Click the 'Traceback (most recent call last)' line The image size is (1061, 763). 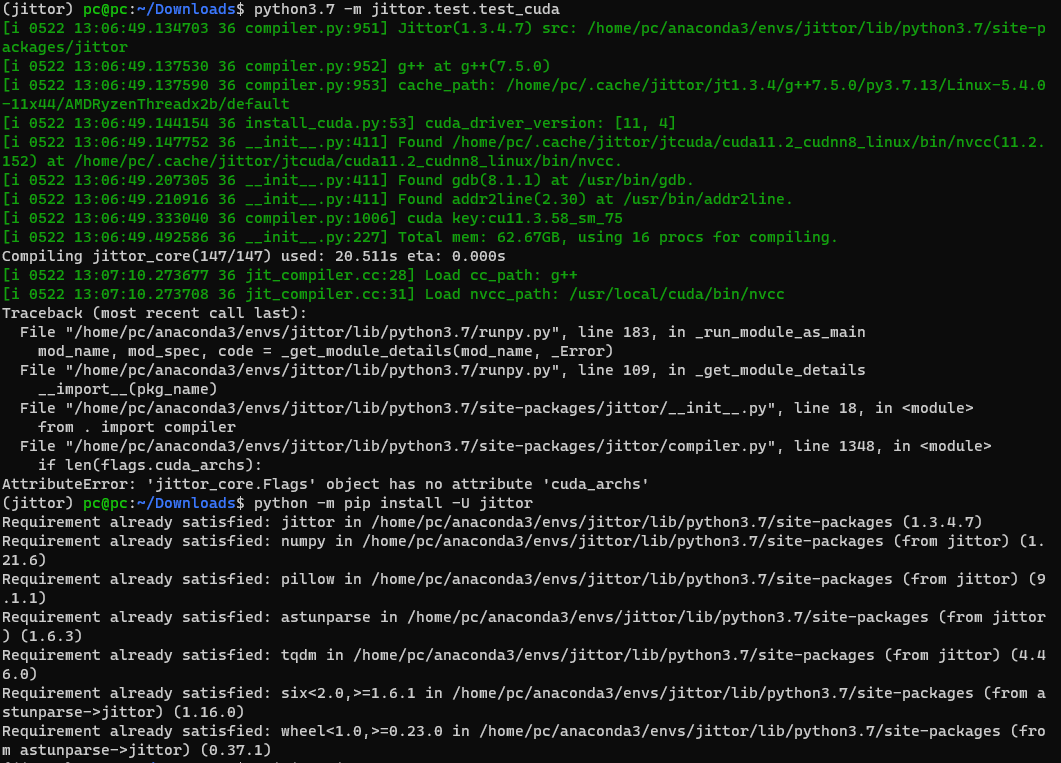click(145, 313)
